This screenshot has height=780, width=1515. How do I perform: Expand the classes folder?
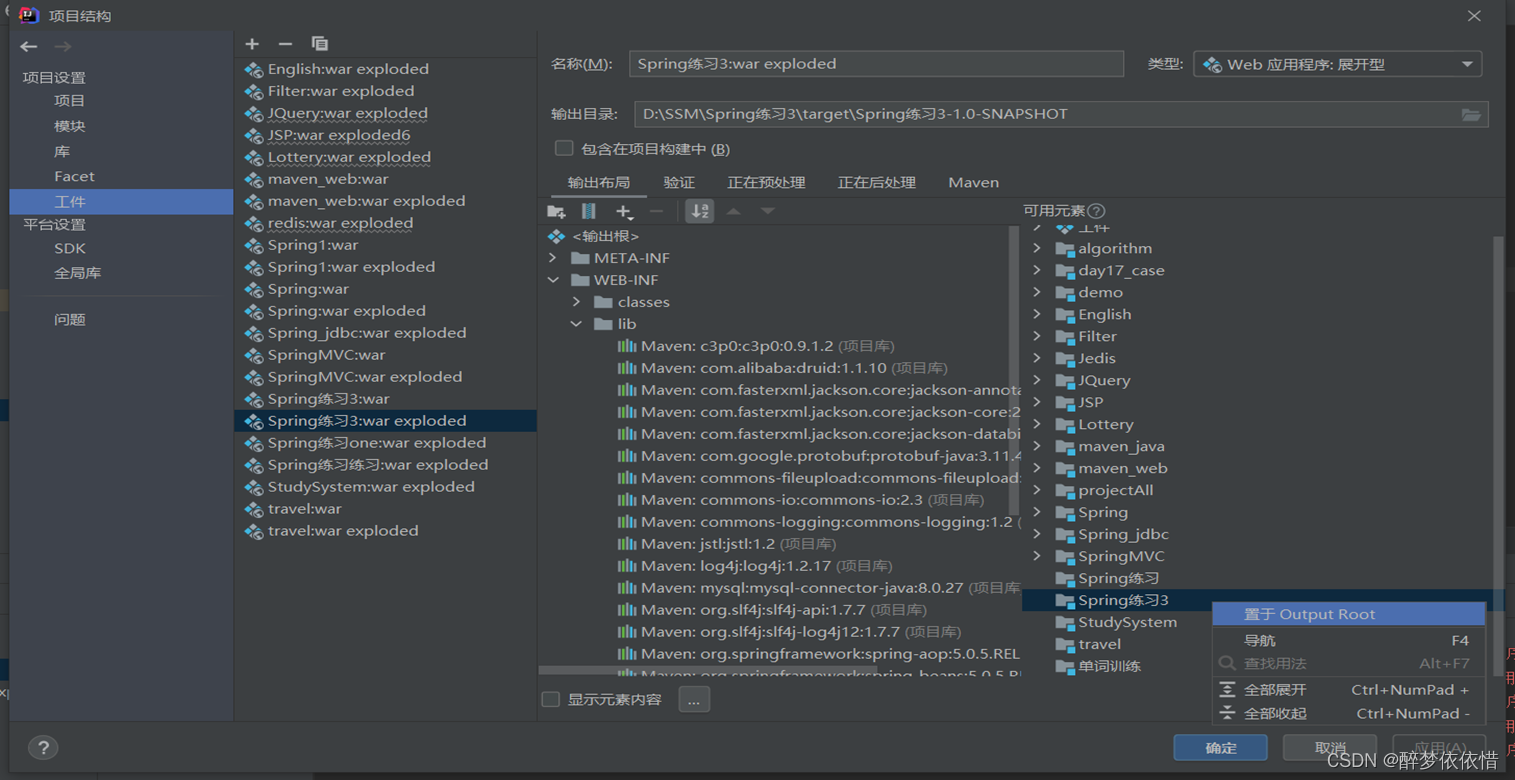point(576,302)
